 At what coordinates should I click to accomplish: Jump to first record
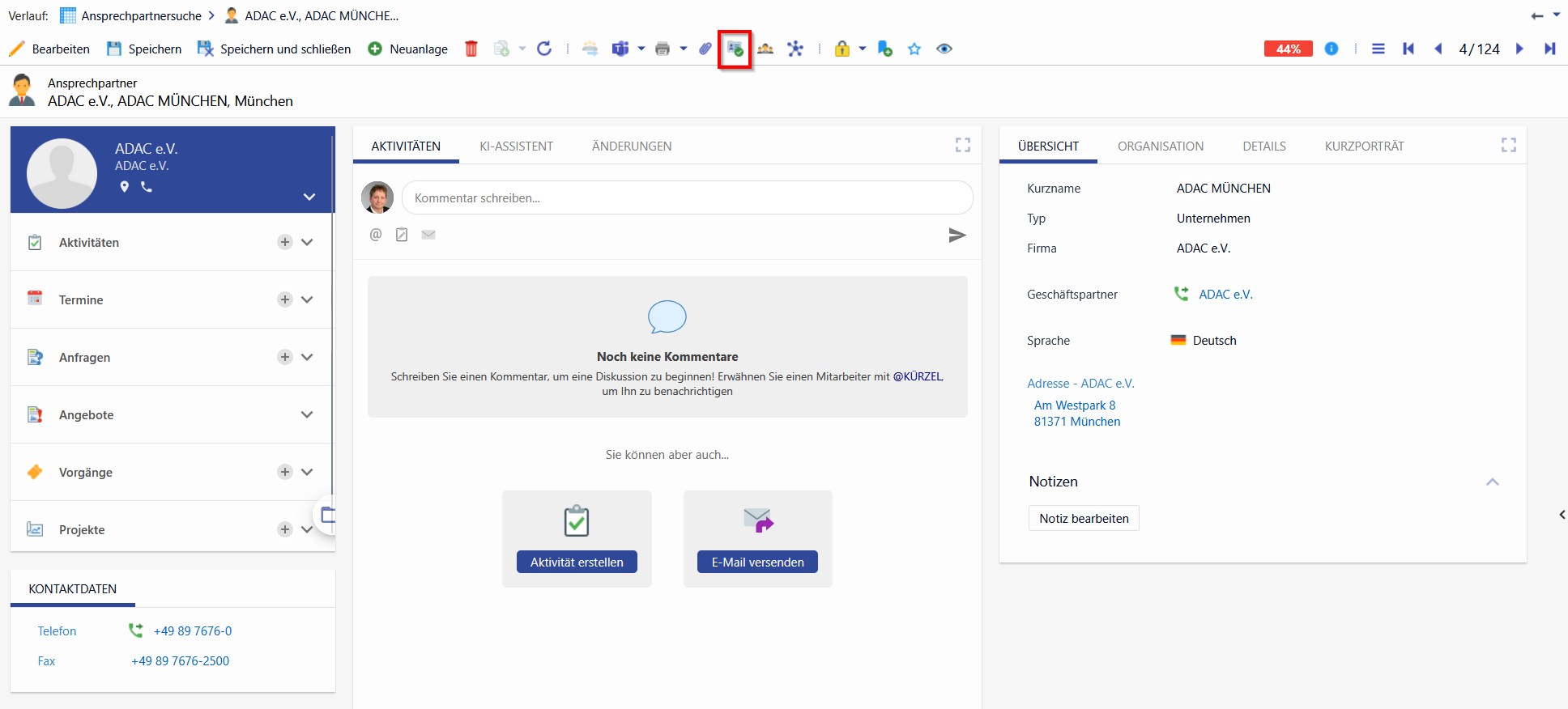pos(1408,49)
